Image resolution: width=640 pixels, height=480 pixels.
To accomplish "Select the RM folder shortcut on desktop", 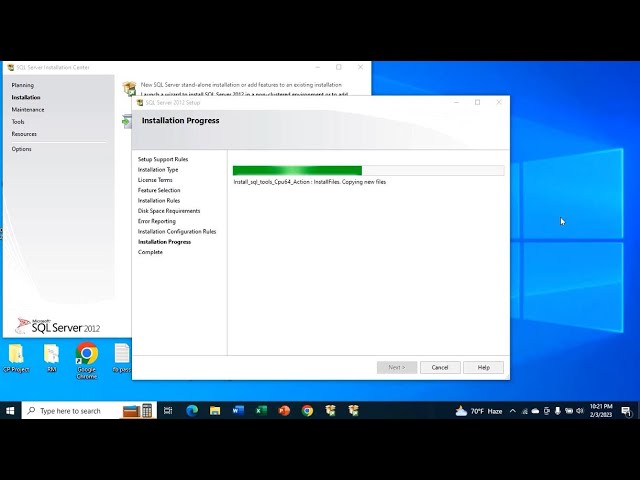I will click(x=51, y=358).
